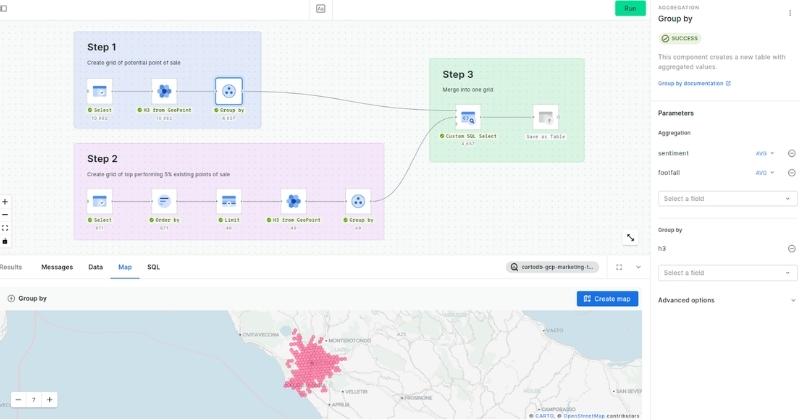Image resolution: width=800 pixels, height=420 pixels.
Task: Switch to the SQL tab
Action: coord(153,267)
